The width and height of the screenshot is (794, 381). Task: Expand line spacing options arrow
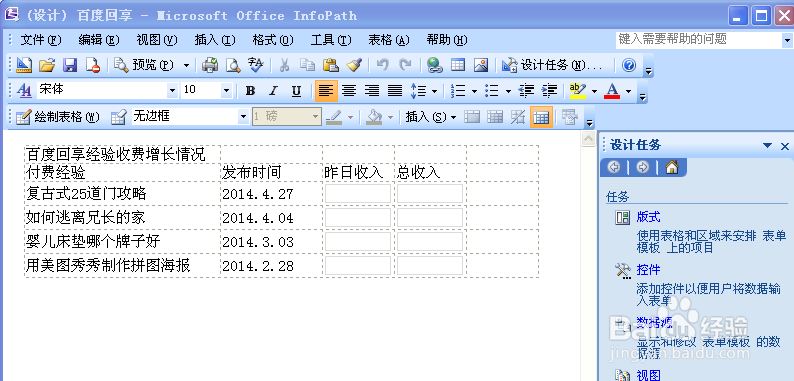tap(434, 91)
